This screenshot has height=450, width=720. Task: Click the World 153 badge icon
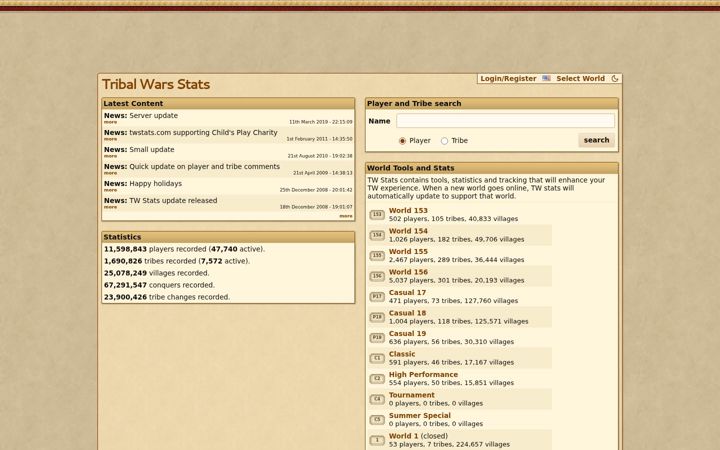coord(377,214)
